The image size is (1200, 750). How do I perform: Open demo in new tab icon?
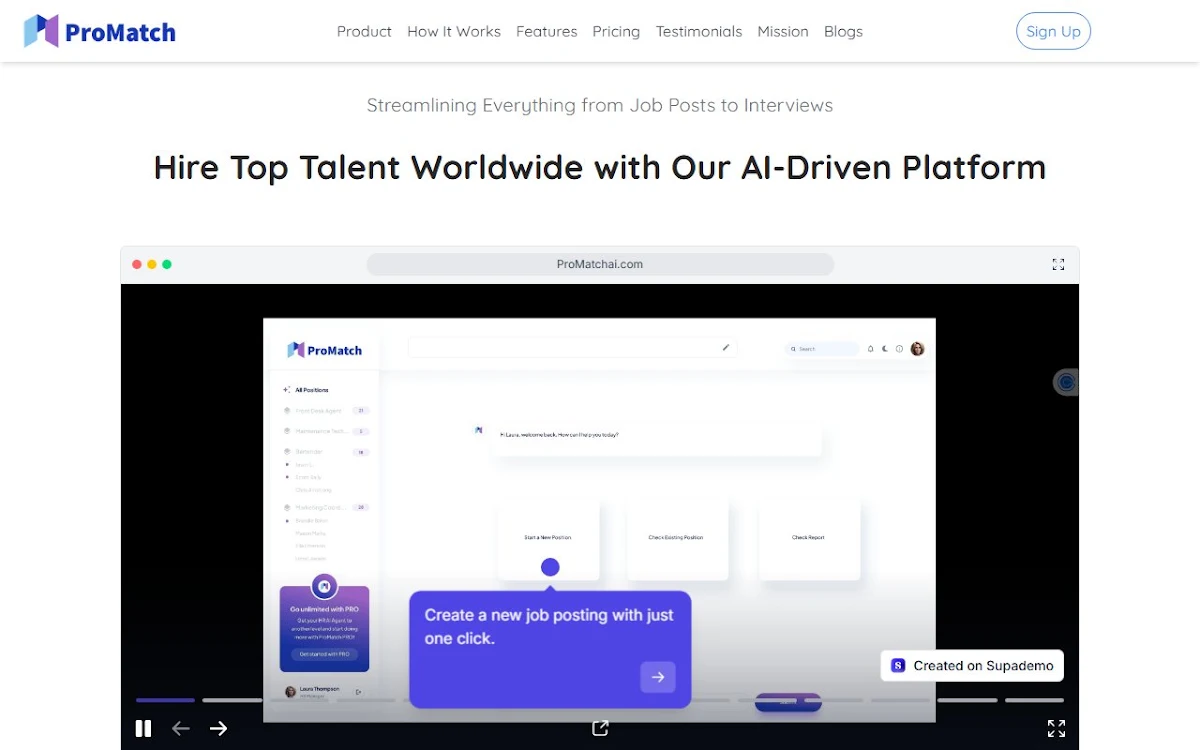tap(600, 728)
